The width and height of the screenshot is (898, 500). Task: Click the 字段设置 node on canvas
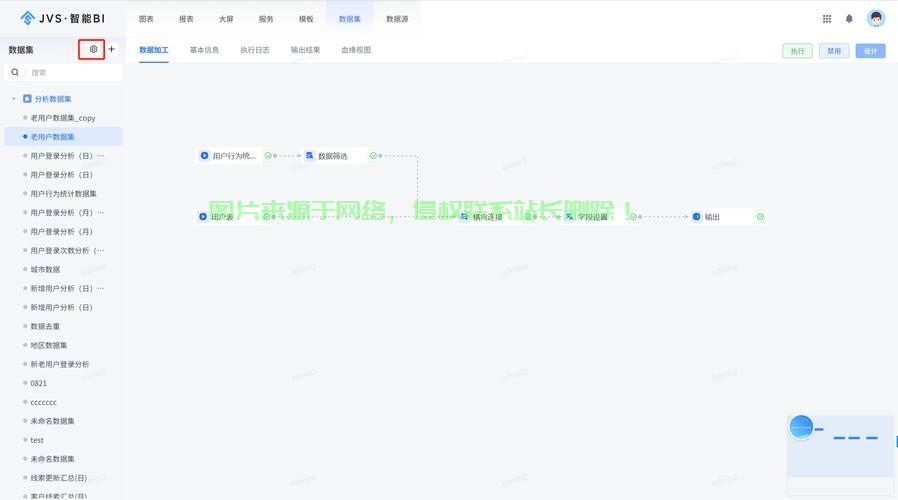tap(591, 217)
